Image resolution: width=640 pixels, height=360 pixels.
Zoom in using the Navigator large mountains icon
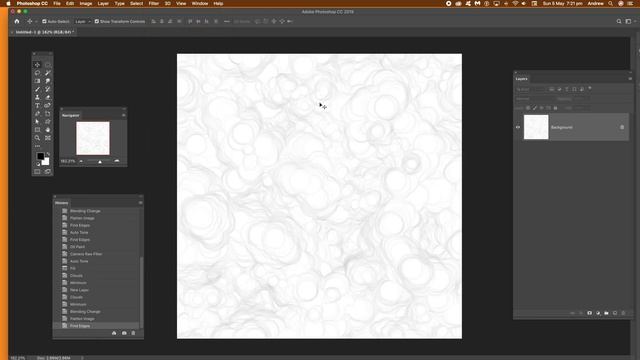click(x=117, y=161)
